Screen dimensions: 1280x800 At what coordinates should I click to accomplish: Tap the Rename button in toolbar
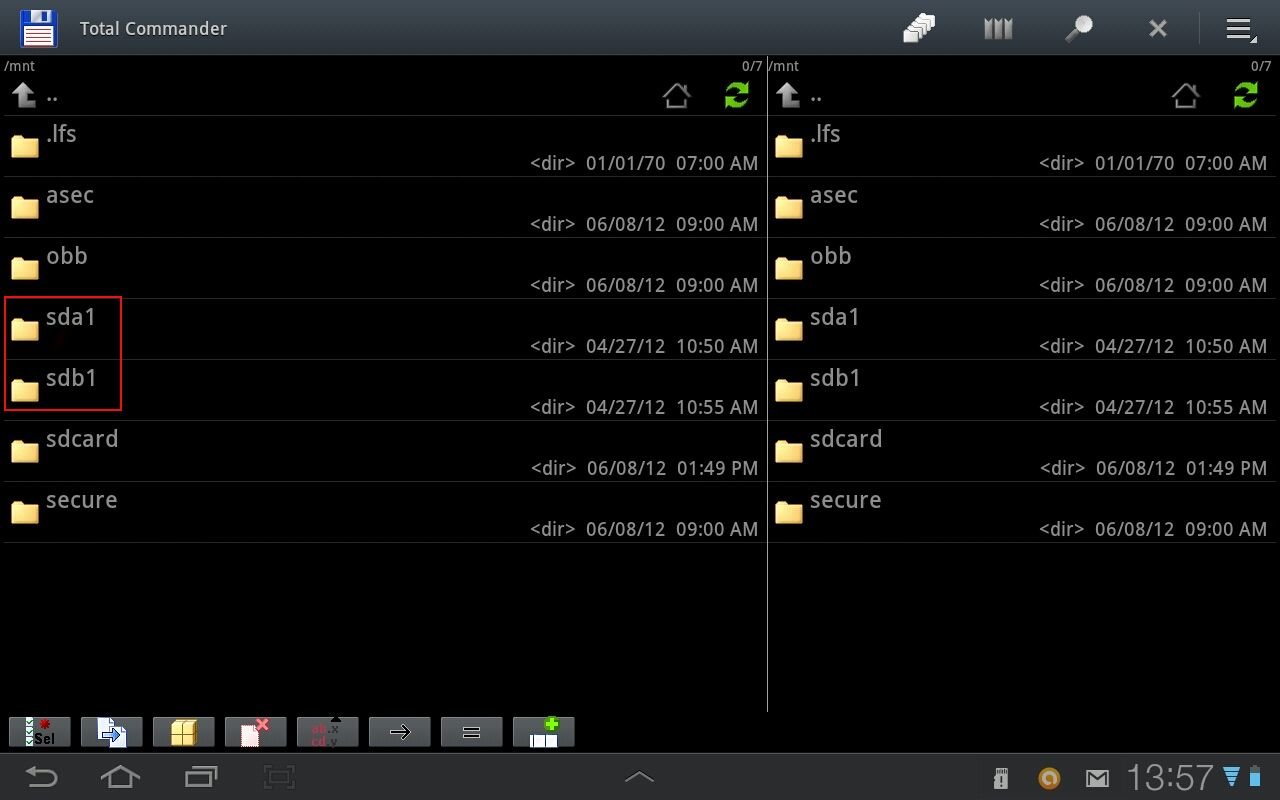click(328, 732)
